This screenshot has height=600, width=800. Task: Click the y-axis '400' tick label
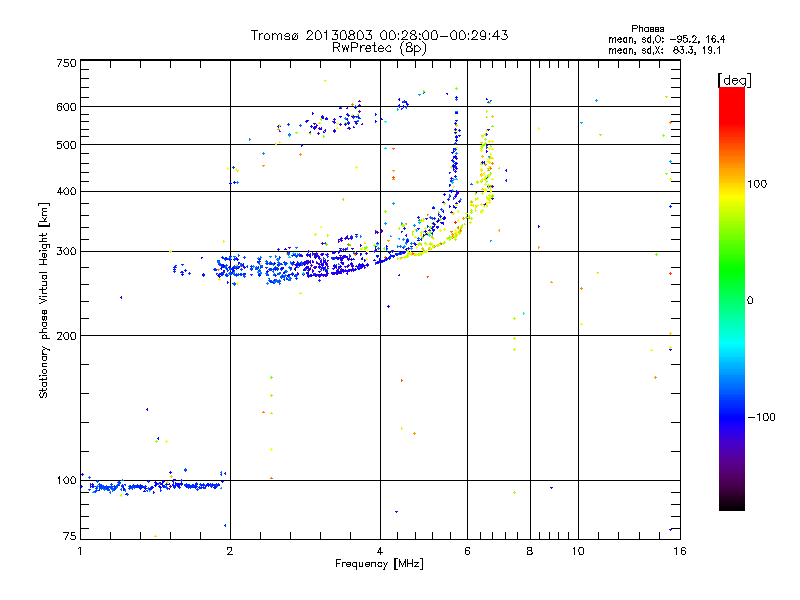[66, 191]
